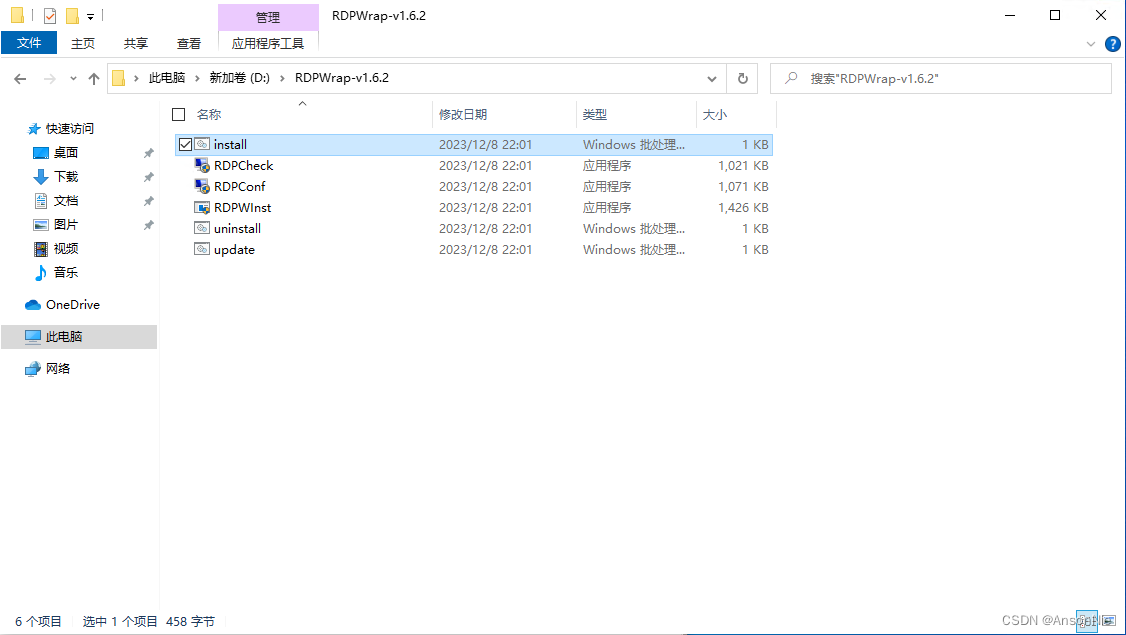Select the update batch file icon
The height and width of the screenshot is (635, 1126).
(x=203, y=249)
